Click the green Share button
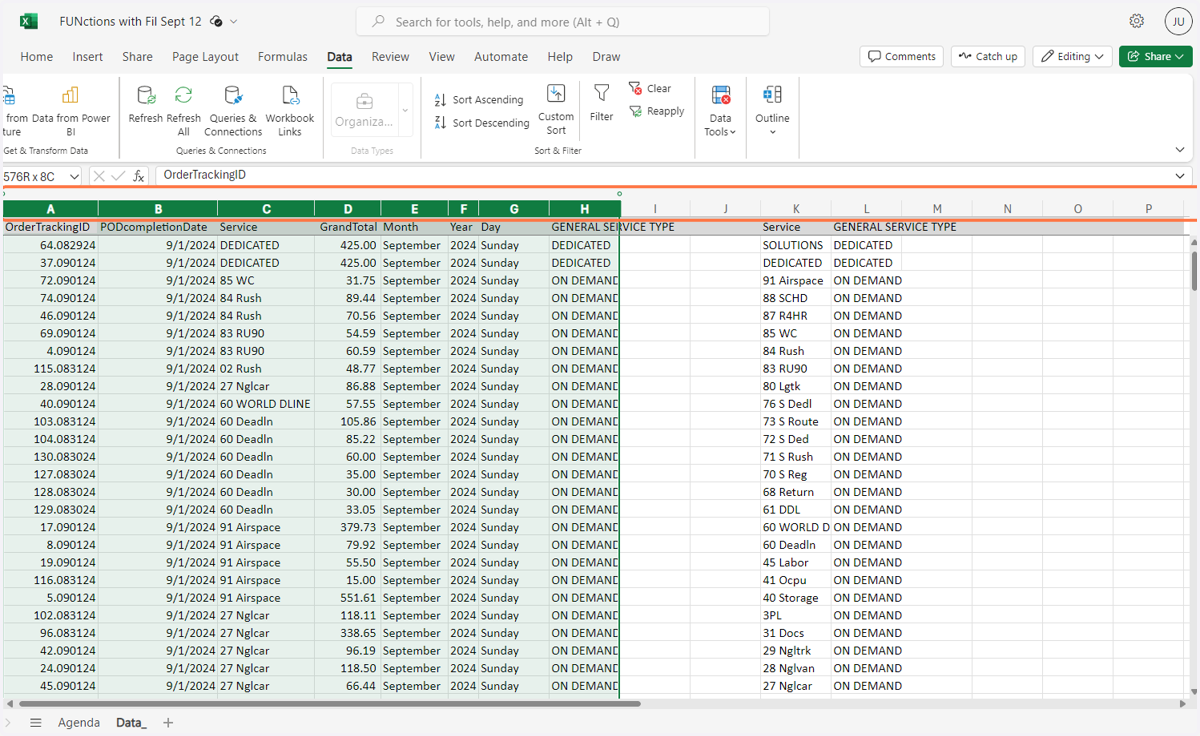The image size is (1200, 736). [1155, 56]
